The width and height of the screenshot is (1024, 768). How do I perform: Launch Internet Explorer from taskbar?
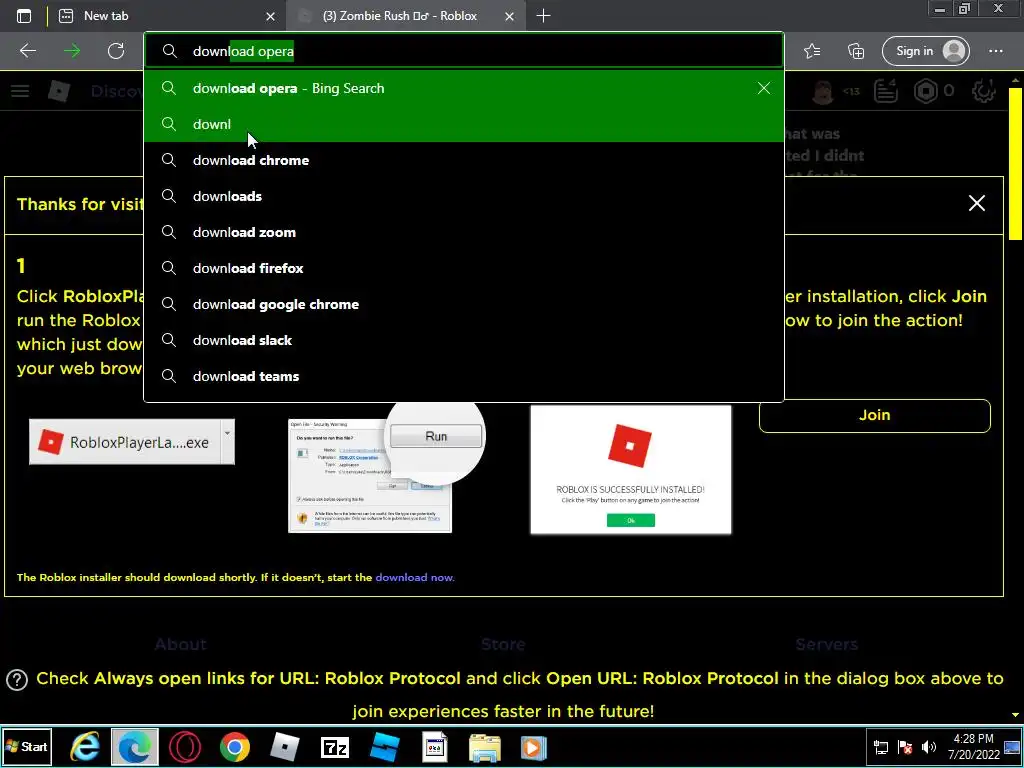click(x=85, y=747)
